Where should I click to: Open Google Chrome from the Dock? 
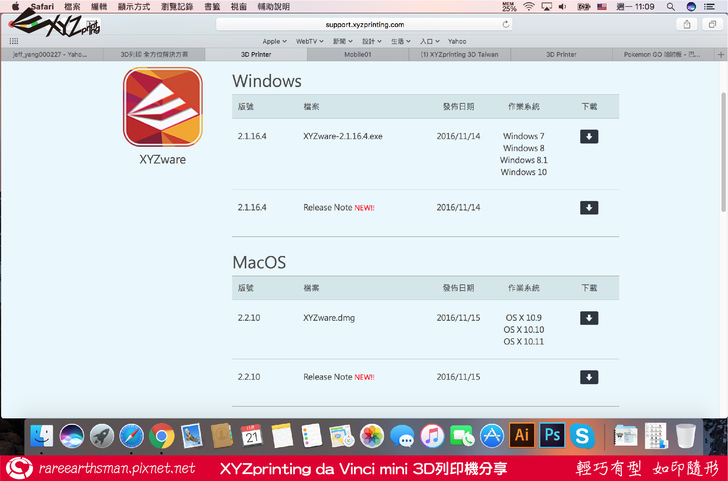(162, 436)
